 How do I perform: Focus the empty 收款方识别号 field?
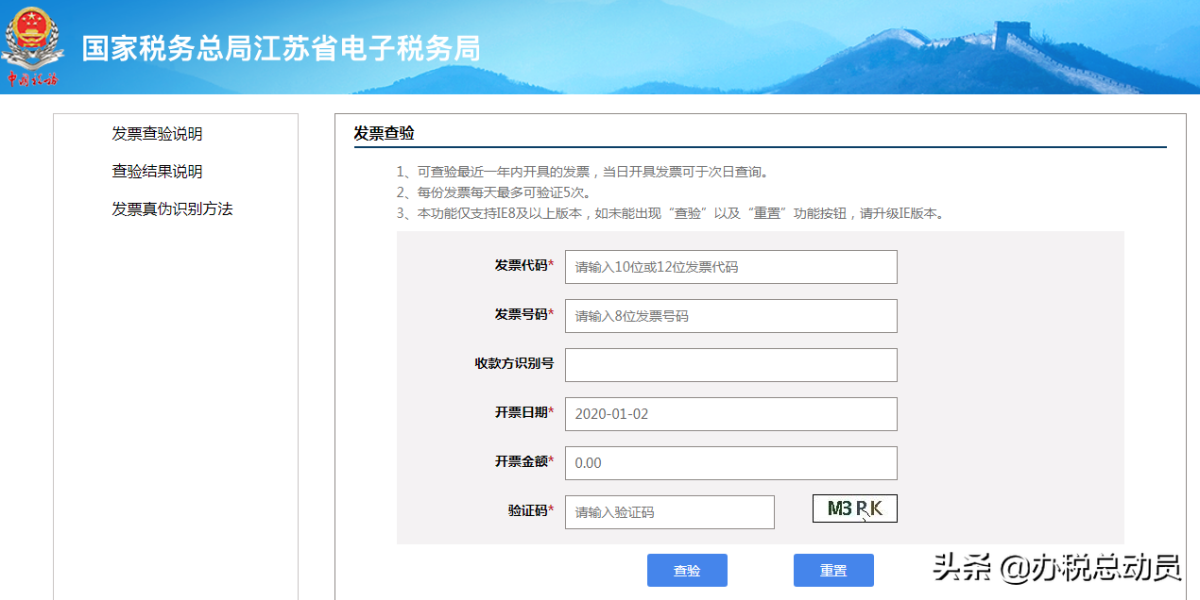pyautogui.click(x=730, y=365)
